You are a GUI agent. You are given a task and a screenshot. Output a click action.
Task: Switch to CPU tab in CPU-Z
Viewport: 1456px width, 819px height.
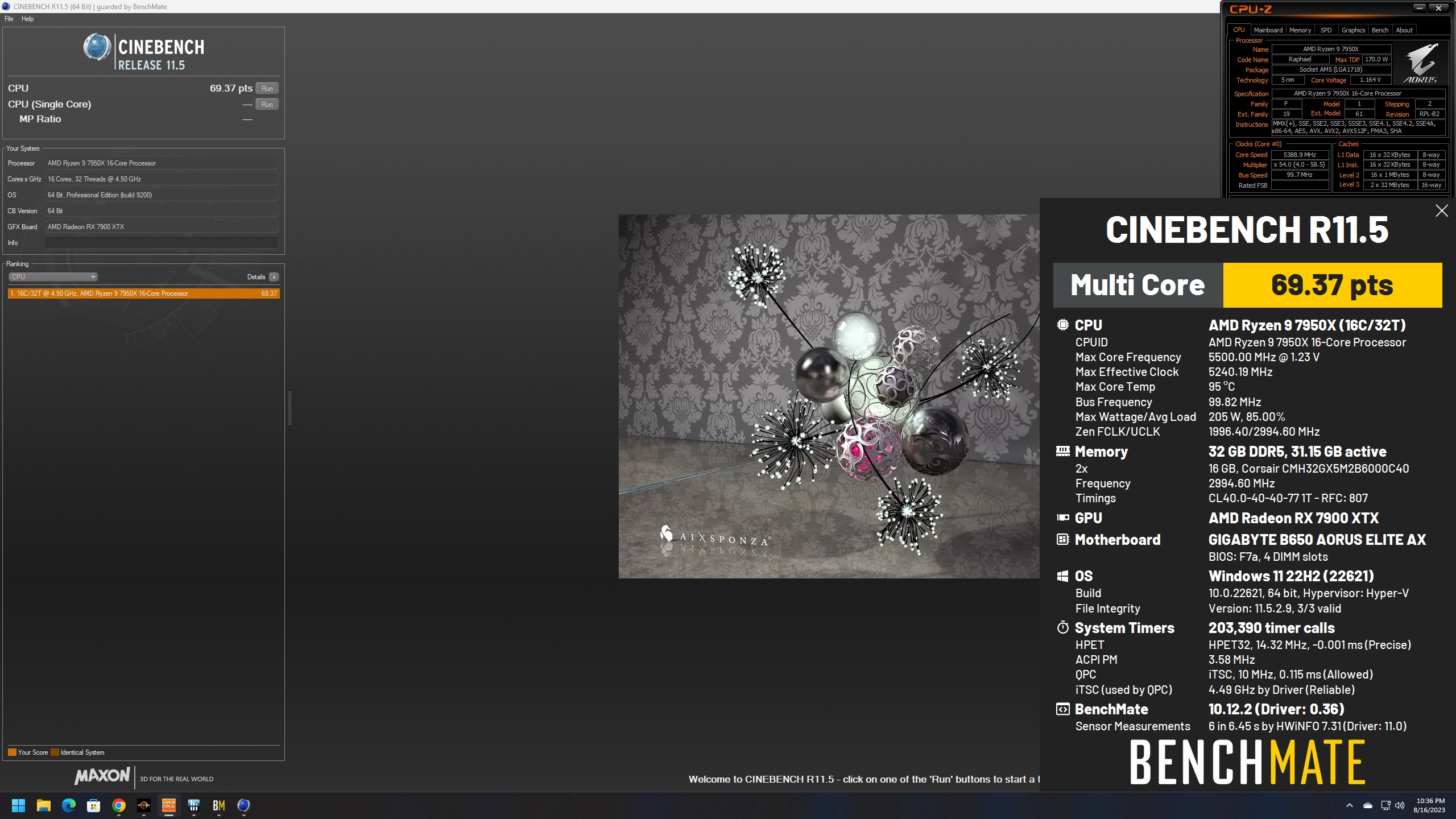(1239, 30)
